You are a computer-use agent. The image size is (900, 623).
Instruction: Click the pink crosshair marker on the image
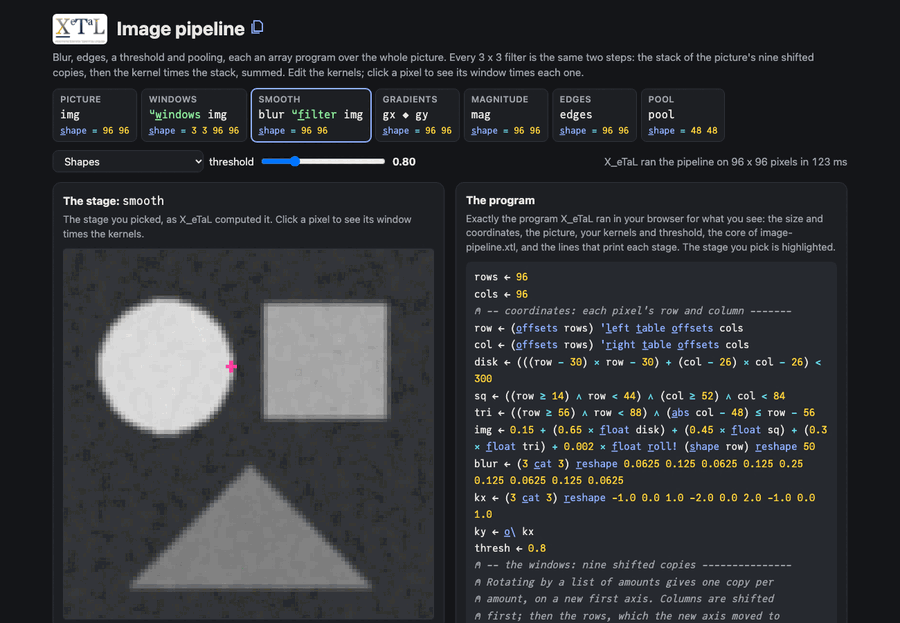[x=231, y=366]
